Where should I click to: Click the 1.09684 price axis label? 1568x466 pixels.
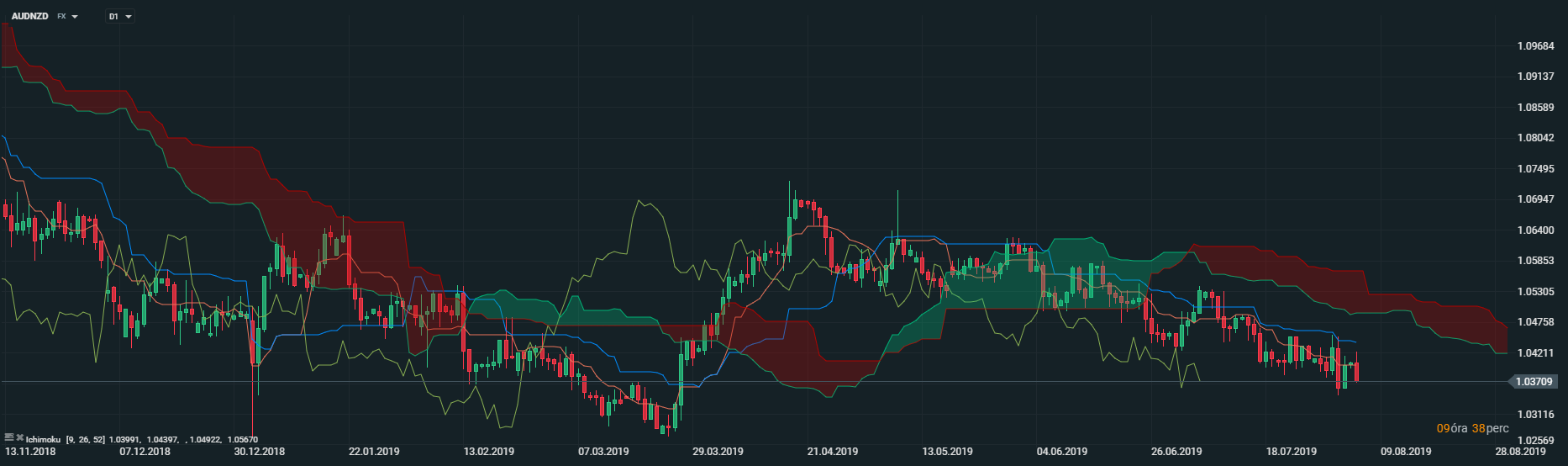[x=1535, y=46]
